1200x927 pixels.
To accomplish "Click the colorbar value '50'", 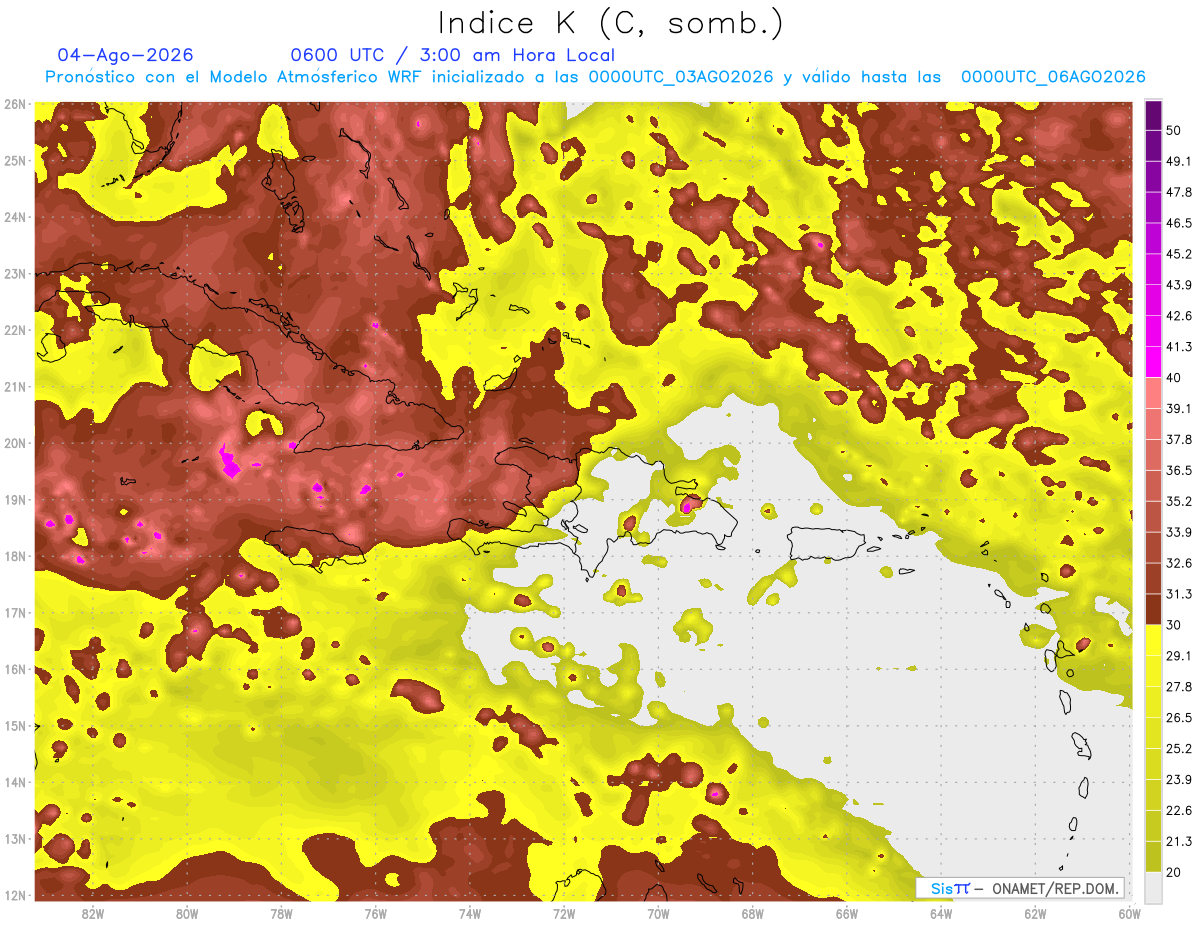I will pos(1174,130).
